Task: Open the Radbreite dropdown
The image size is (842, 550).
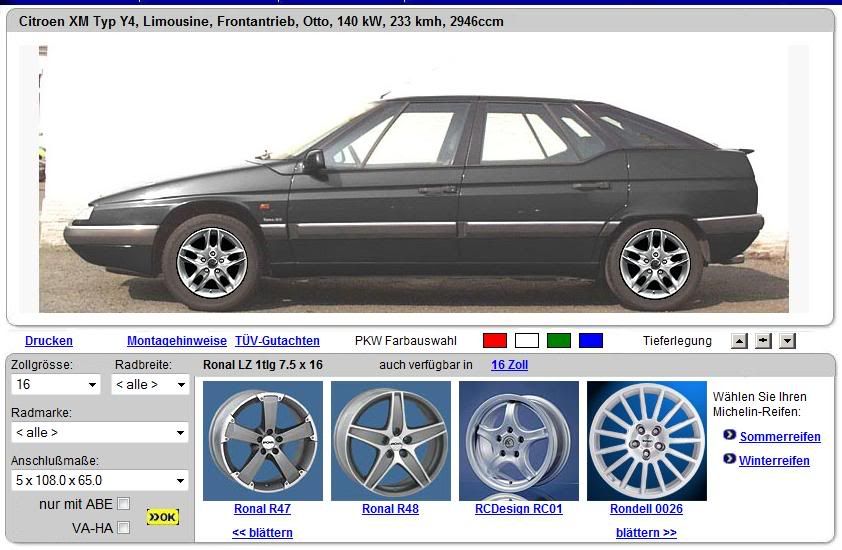Action: [x=150, y=385]
